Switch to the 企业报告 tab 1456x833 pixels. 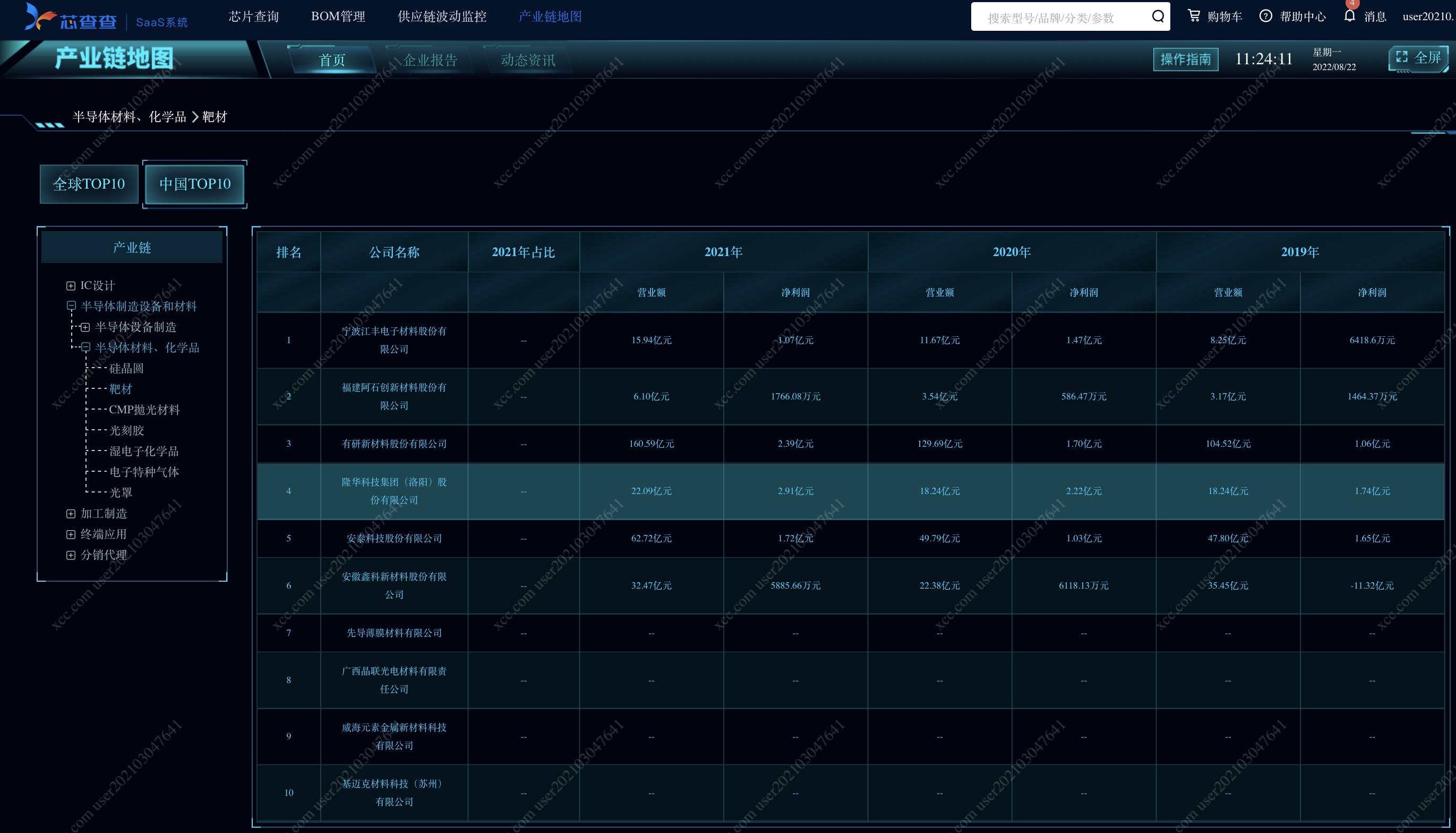tap(430, 60)
